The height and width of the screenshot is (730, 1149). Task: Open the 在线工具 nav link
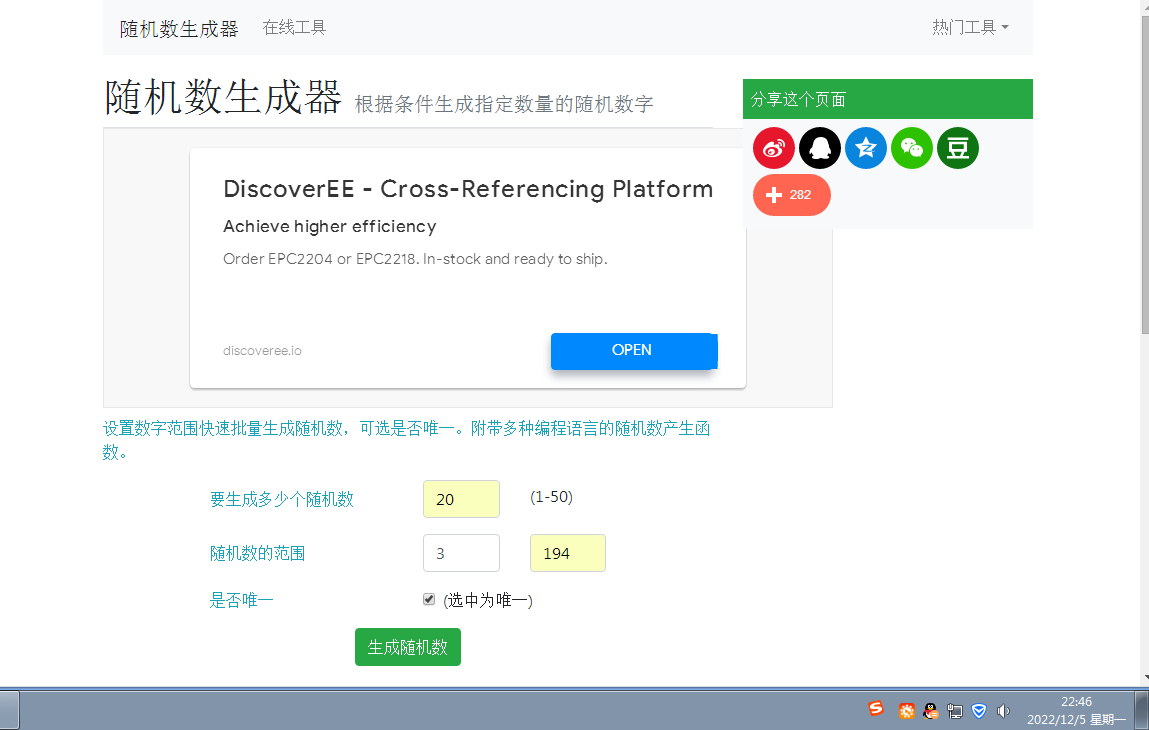click(294, 28)
